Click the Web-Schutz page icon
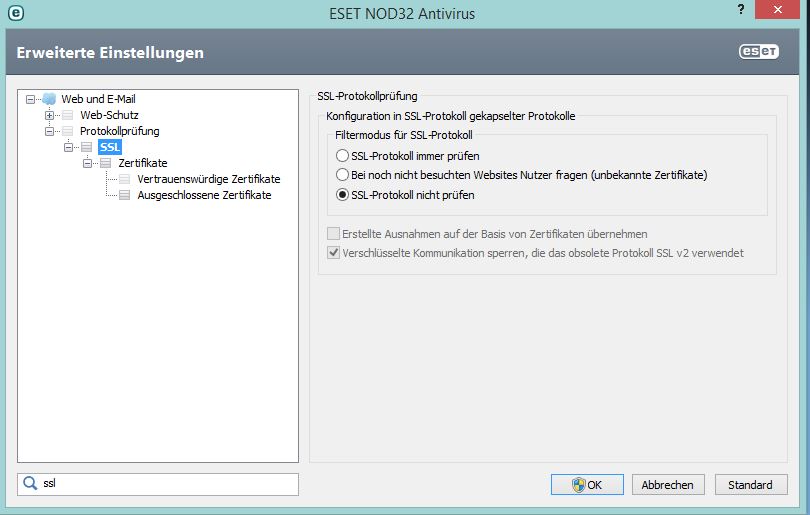The height and width of the screenshot is (515, 810). click(68, 115)
